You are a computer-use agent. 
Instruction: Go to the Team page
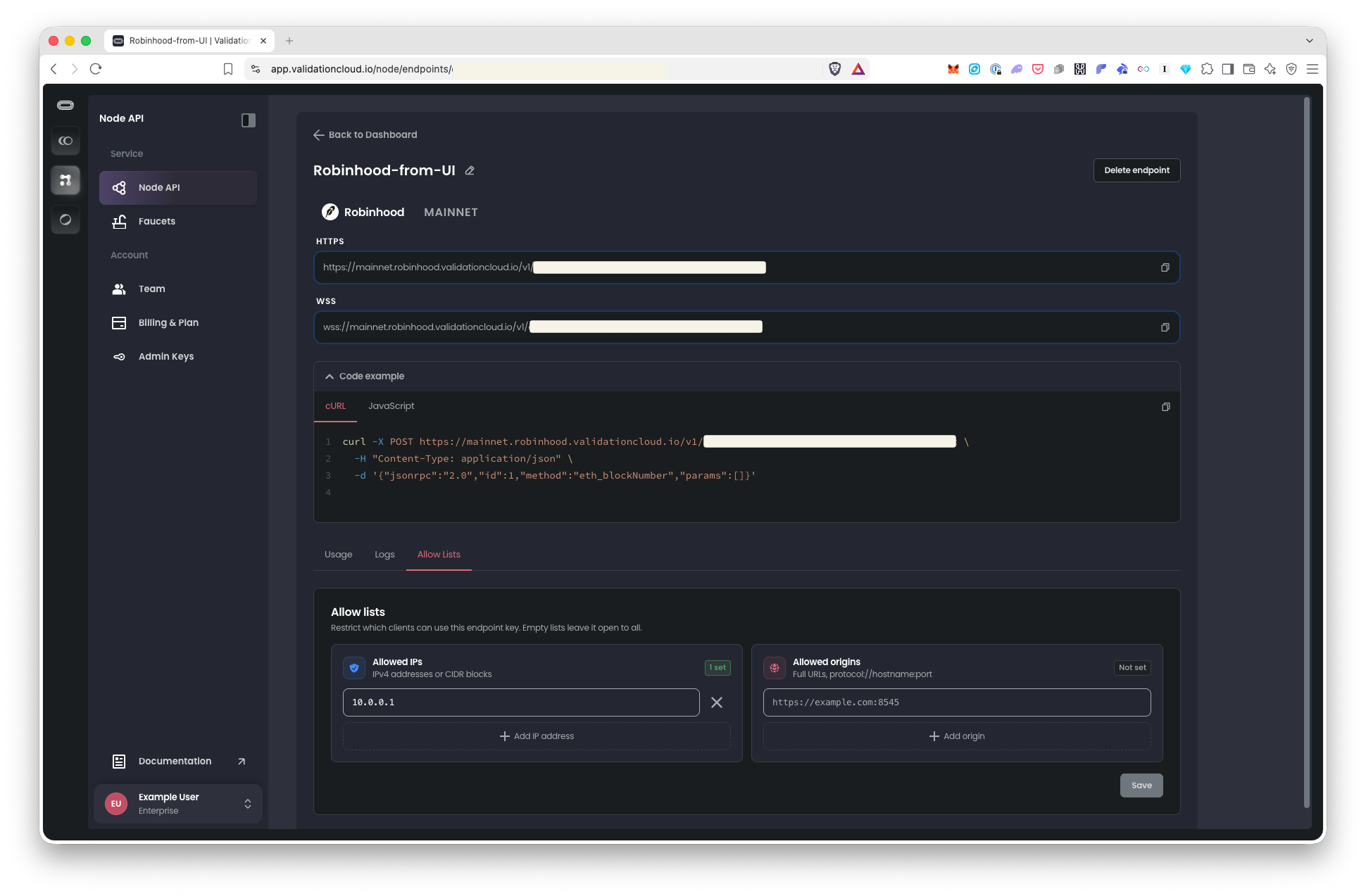[x=178, y=289]
